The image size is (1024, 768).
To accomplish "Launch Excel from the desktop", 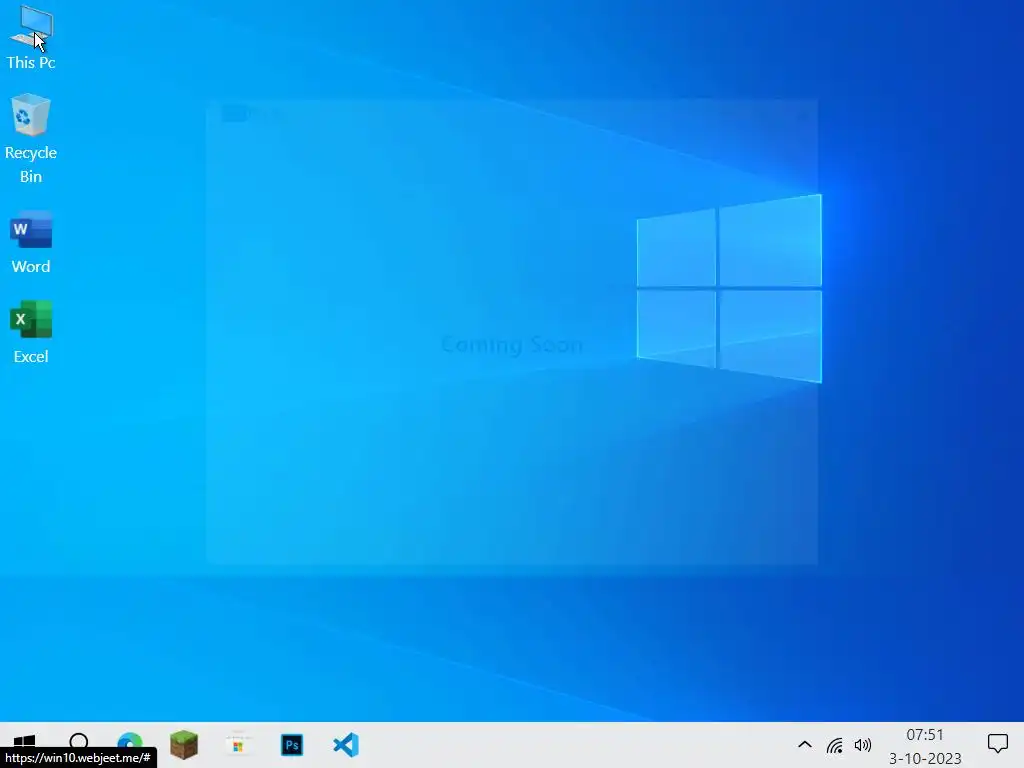I will (x=31, y=332).
